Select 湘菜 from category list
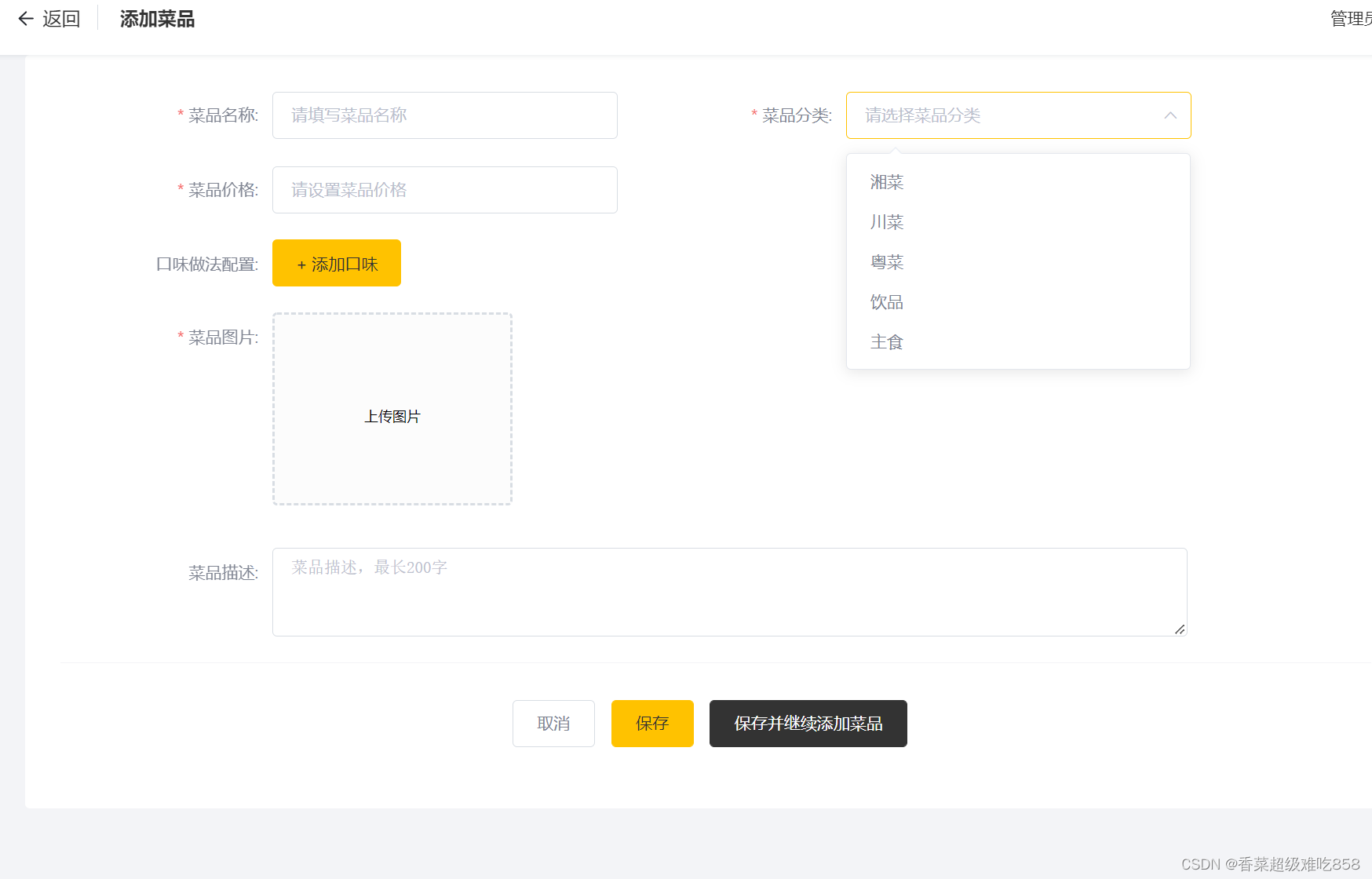Screen dimensions: 1372x879 click(x=1018, y=182)
